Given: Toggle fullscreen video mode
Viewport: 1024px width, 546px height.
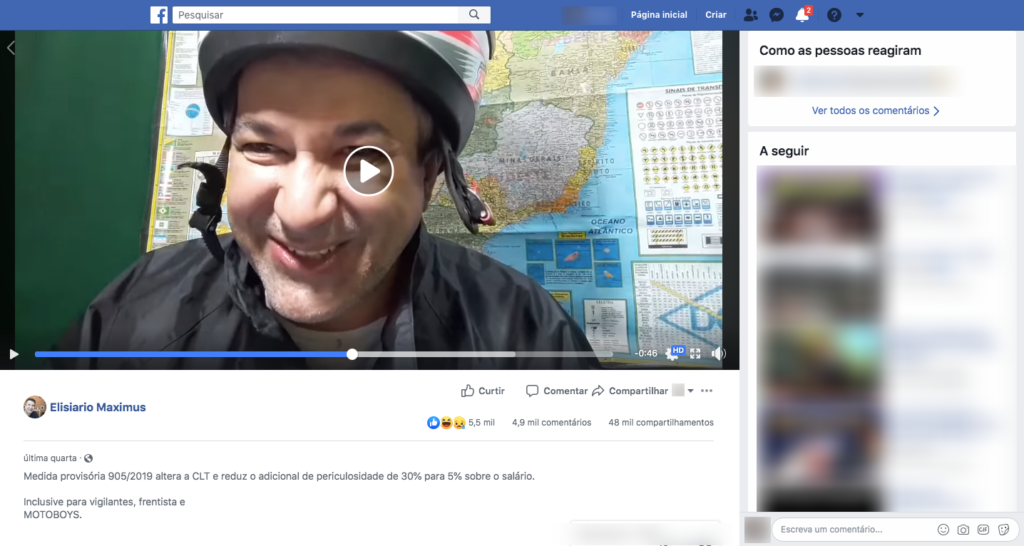Looking at the screenshot, I should (695, 354).
